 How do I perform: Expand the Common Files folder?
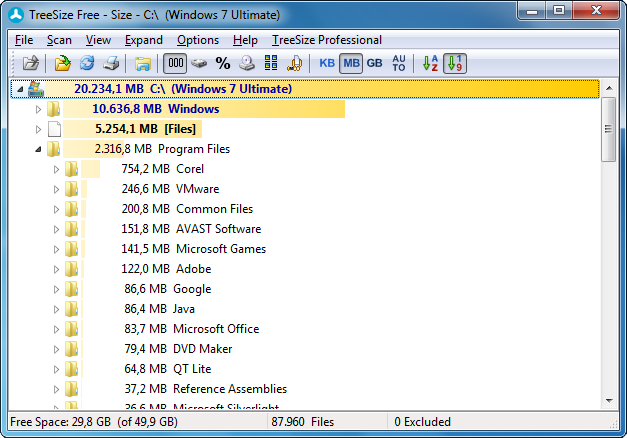pyautogui.click(x=56, y=209)
